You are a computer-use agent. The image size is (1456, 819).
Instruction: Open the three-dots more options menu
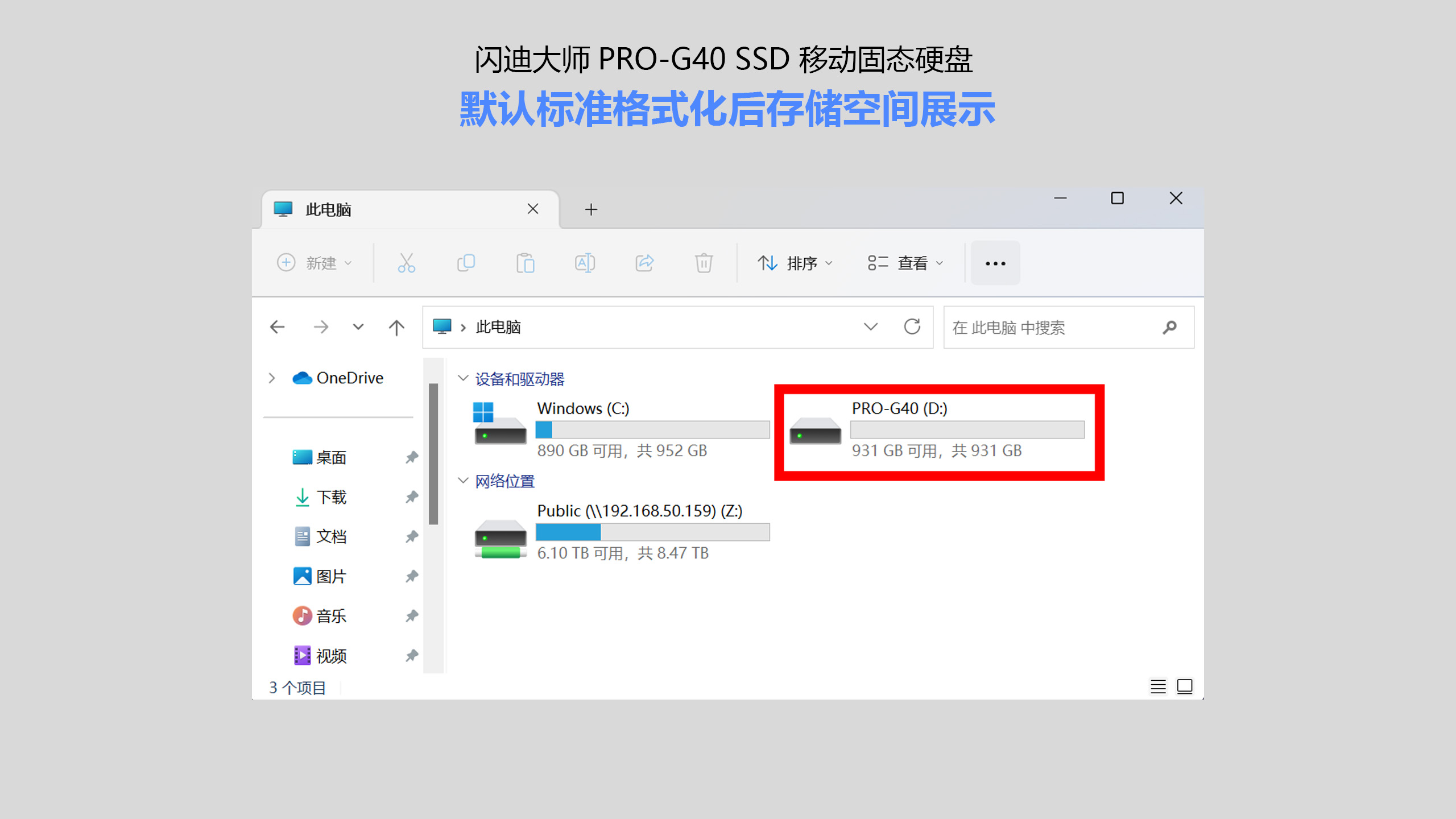click(x=995, y=263)
